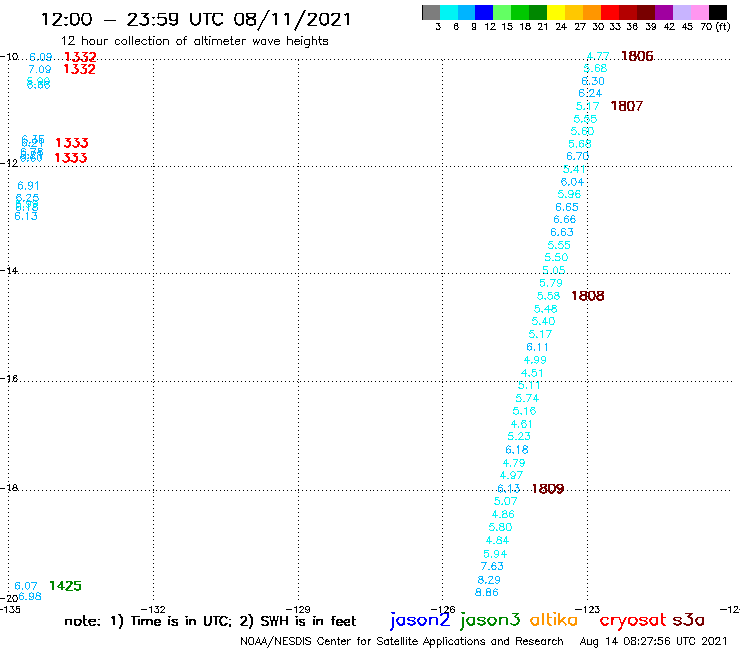This screenshot has width=740, height=650.
Task: Pick the pink 70 ft legend swatch
Action: (x=699, y=12)
